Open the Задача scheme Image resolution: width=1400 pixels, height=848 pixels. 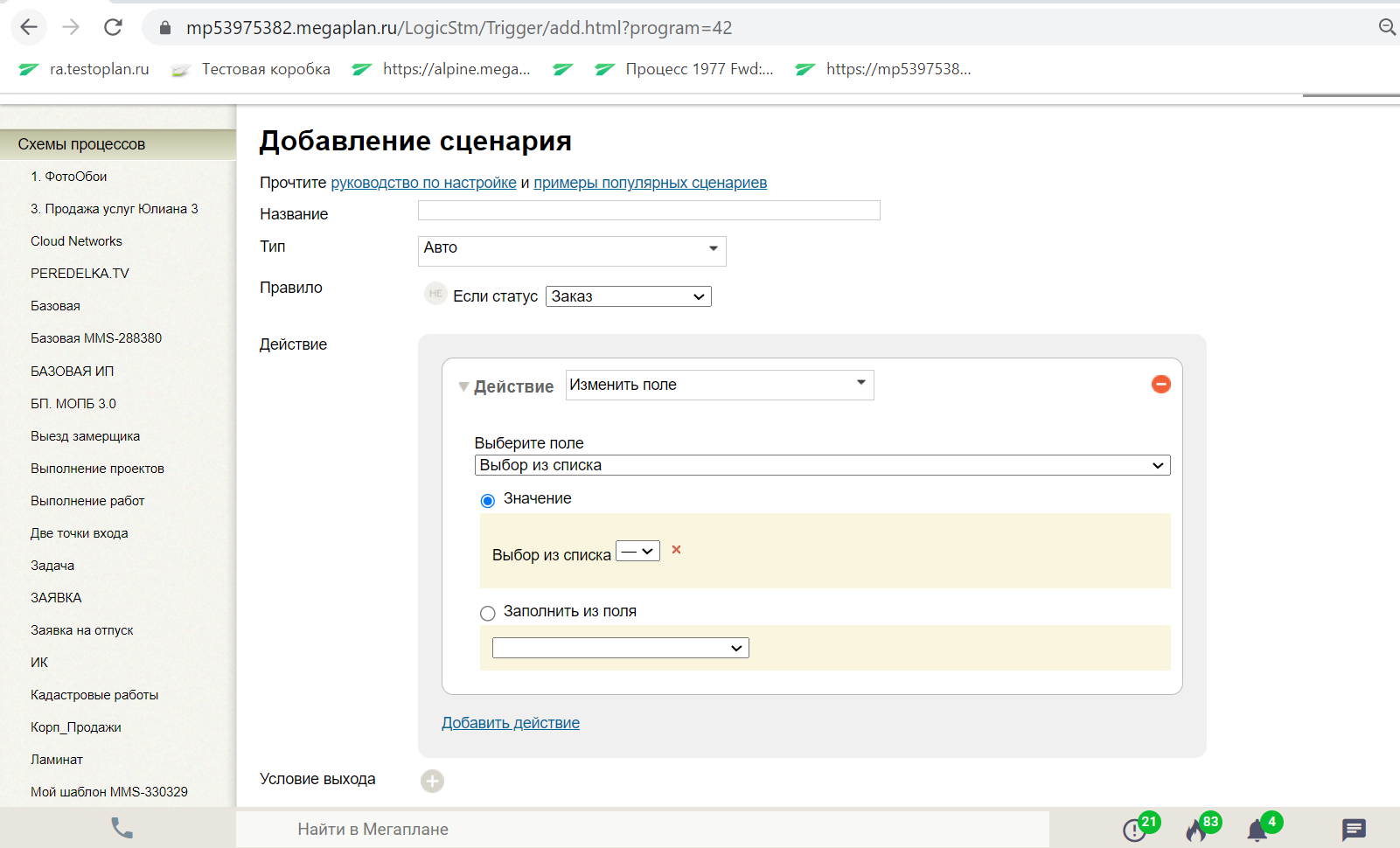pos(52,566)
